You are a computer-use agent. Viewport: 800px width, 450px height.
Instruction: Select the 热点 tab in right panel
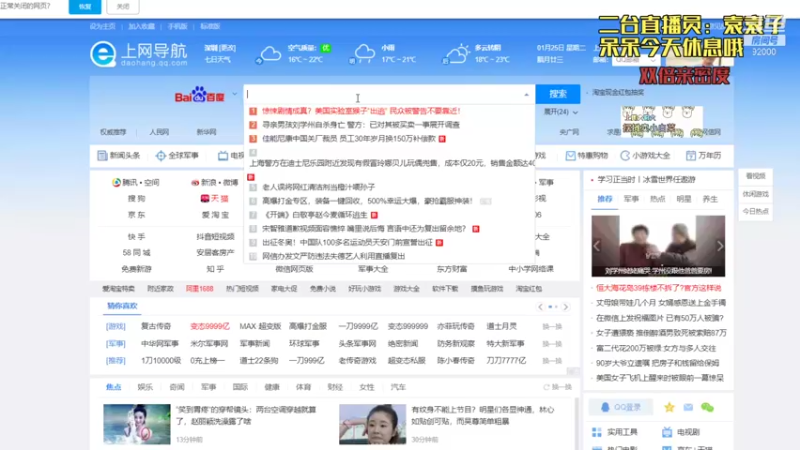[657, 199]
